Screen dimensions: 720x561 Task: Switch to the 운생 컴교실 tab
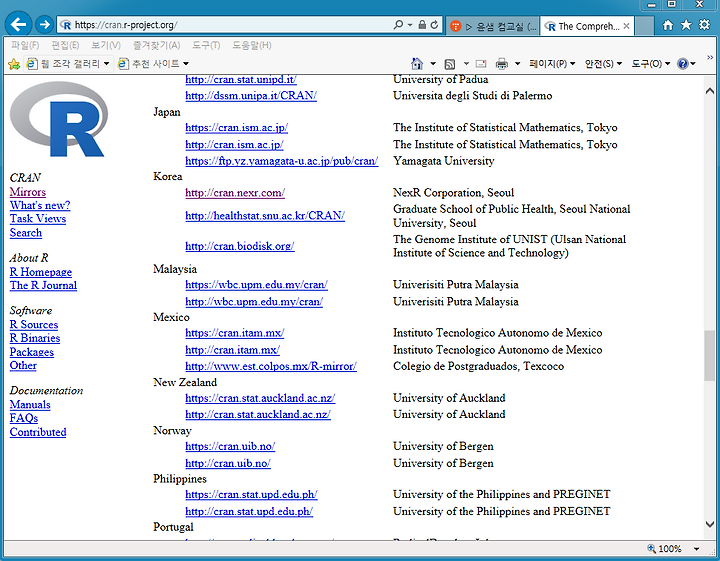tap(492, 26)
